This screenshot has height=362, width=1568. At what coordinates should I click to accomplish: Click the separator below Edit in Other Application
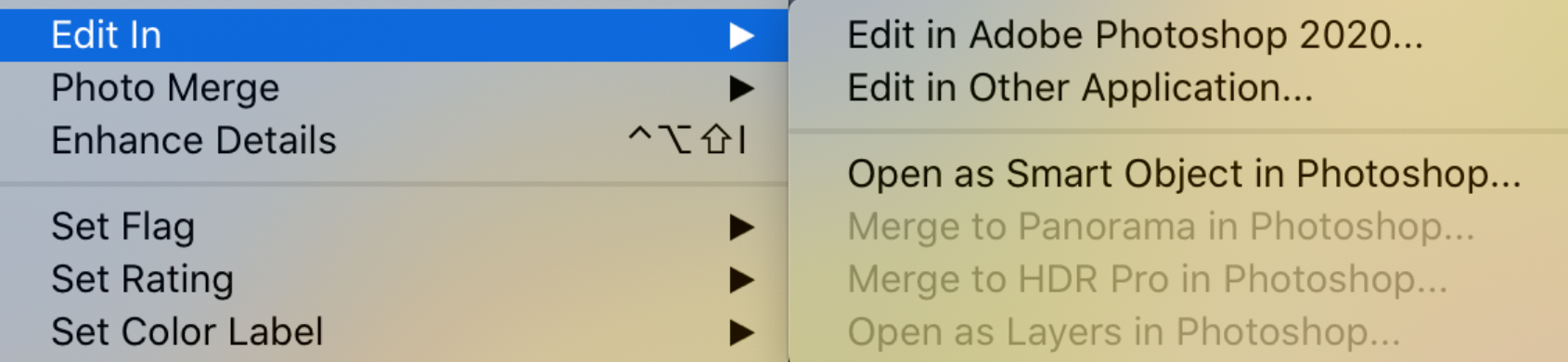coord(1178,132)
